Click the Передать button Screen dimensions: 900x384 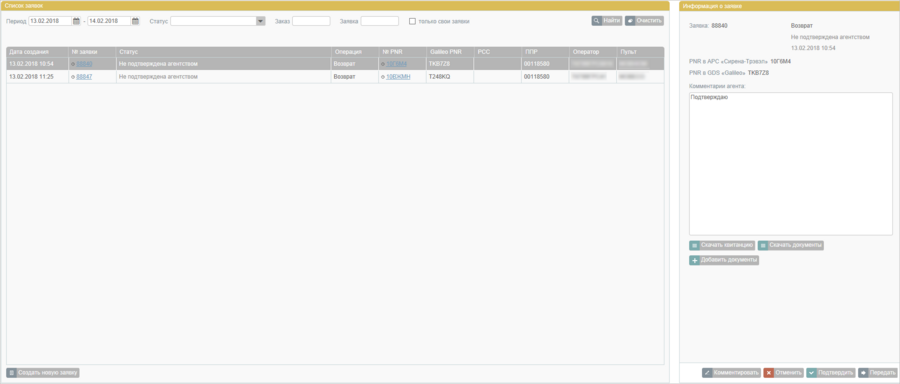tap(878, 373)
